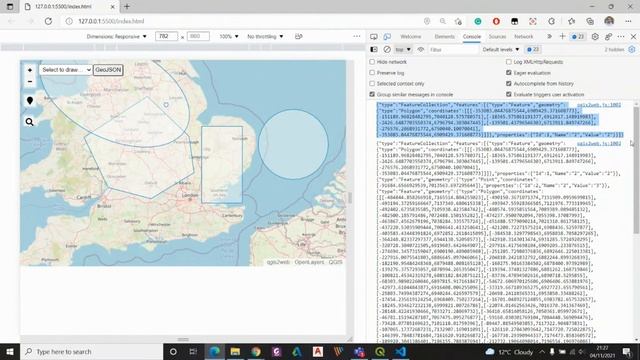The height and width of the screenshot is (360, 640).
Task: Uncheck Group similar messages in console
Action: click(x=372, y=94)
